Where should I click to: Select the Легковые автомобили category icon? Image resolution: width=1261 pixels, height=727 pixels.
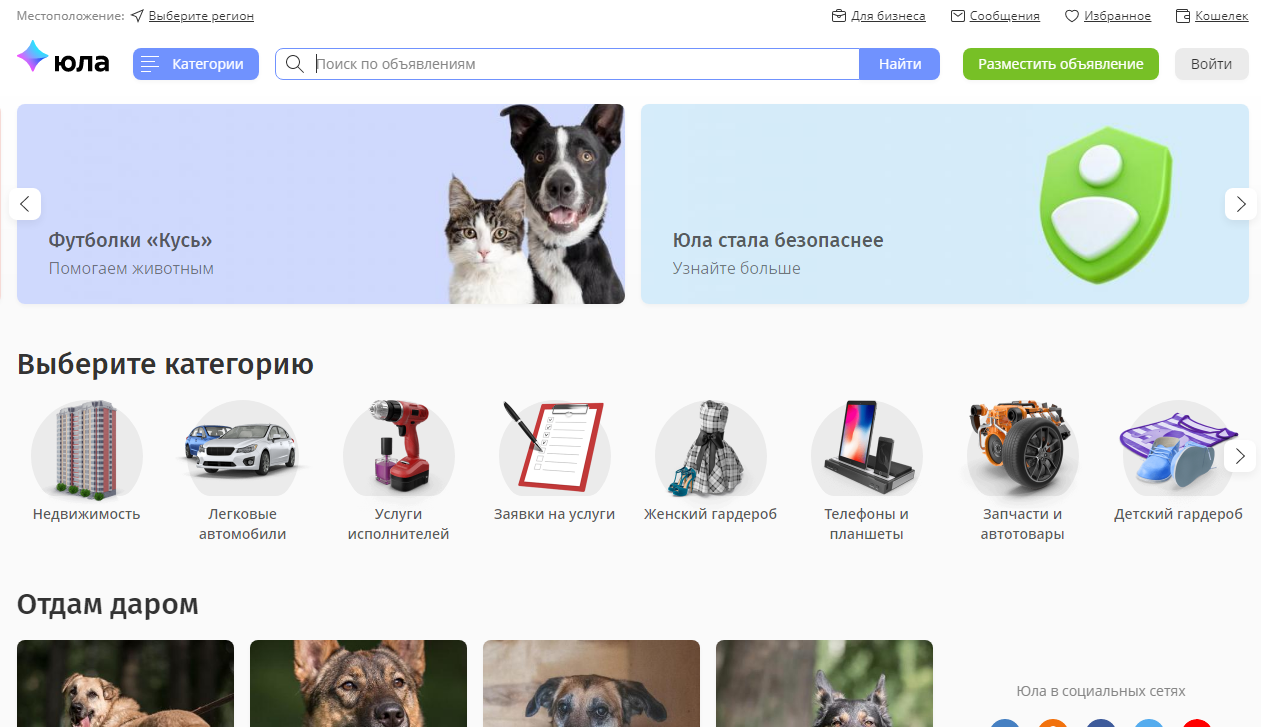243,448
